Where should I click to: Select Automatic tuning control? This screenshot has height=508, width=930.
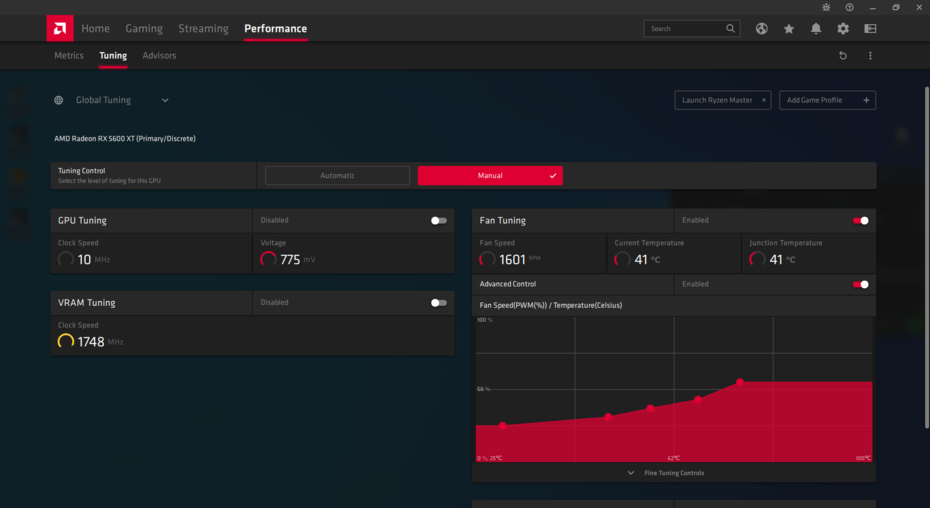point(337,176)
